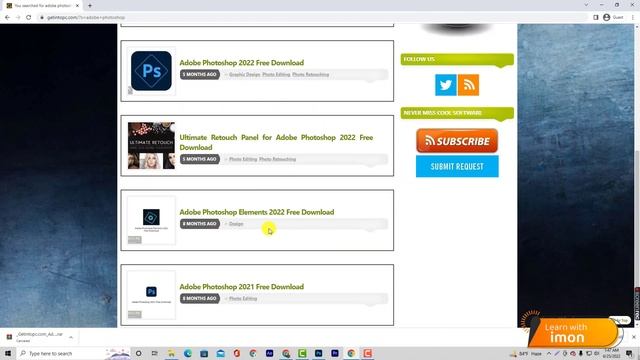The width and height of the screenshot is (640, 360).
Task: Open the green Camtasia icon on taskbar
Action: (x=302, y=353)
